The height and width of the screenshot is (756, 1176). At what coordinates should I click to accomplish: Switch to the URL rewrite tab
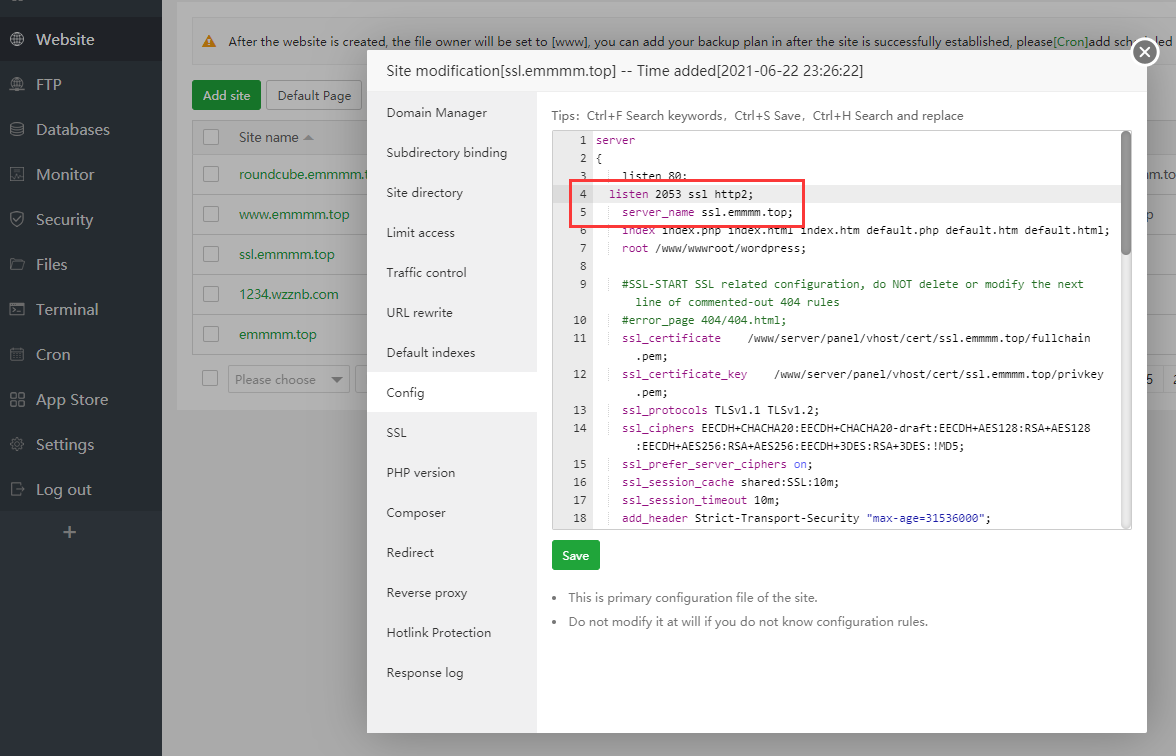point(419,313)
